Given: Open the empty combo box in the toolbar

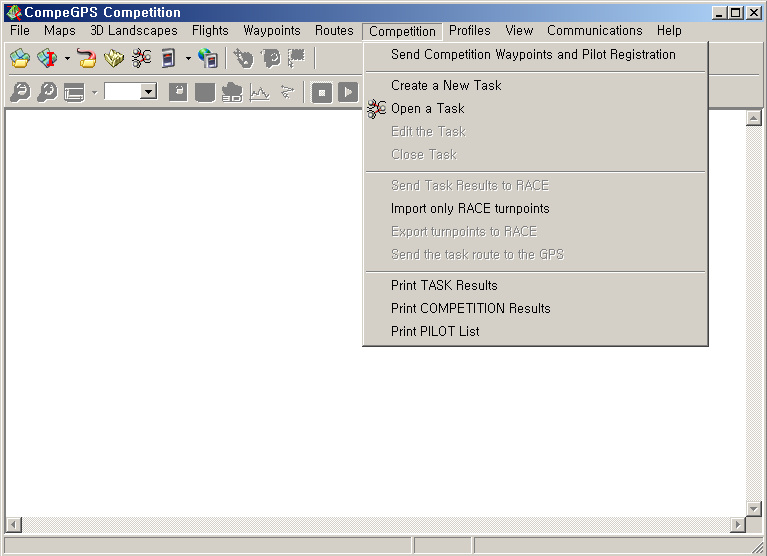Looking at the screenshot, I should tap(131, 91).
